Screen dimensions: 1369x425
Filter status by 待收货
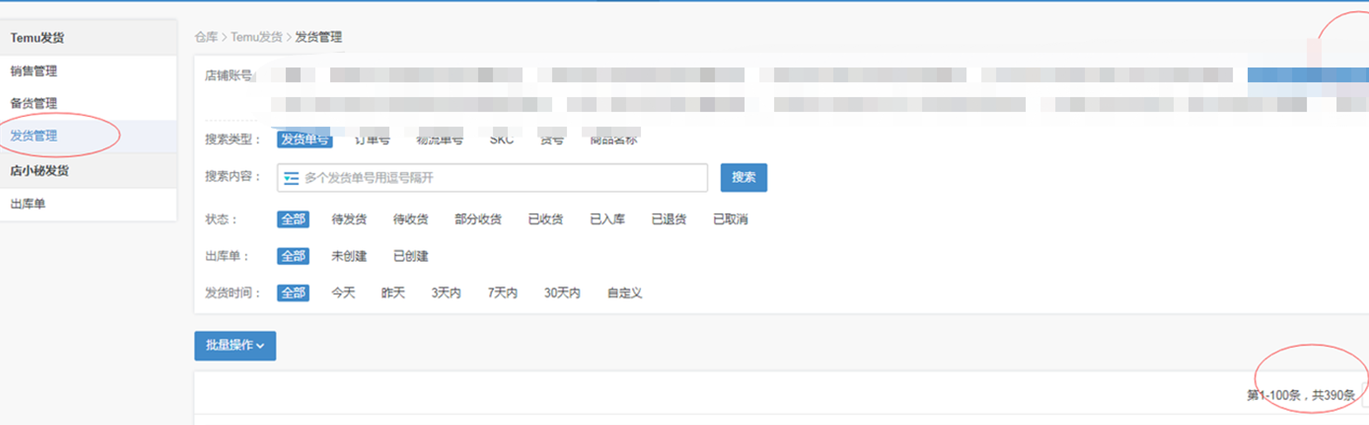pos(411,219)
